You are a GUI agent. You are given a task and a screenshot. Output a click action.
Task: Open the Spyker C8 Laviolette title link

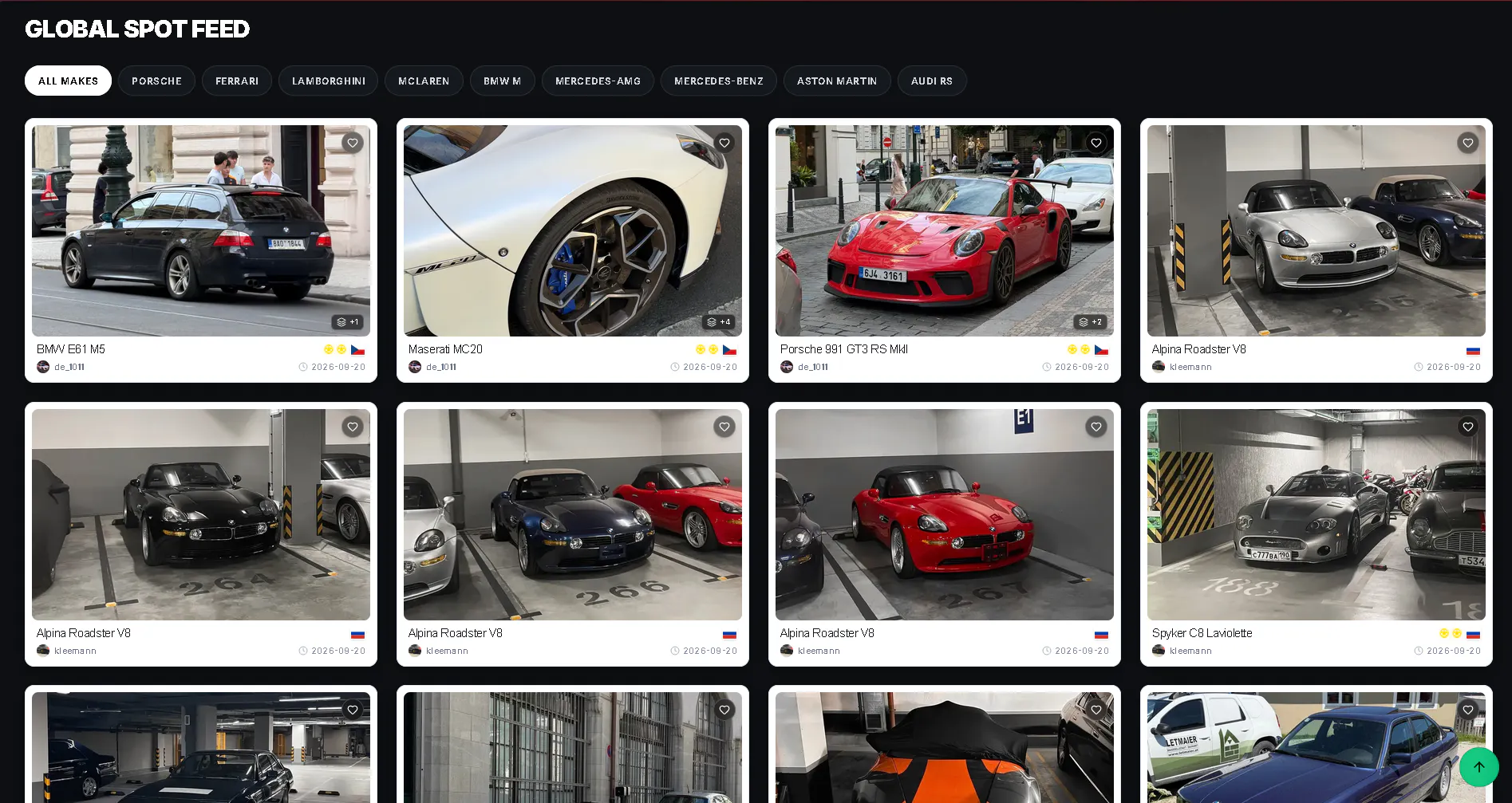coord(1202,633)
